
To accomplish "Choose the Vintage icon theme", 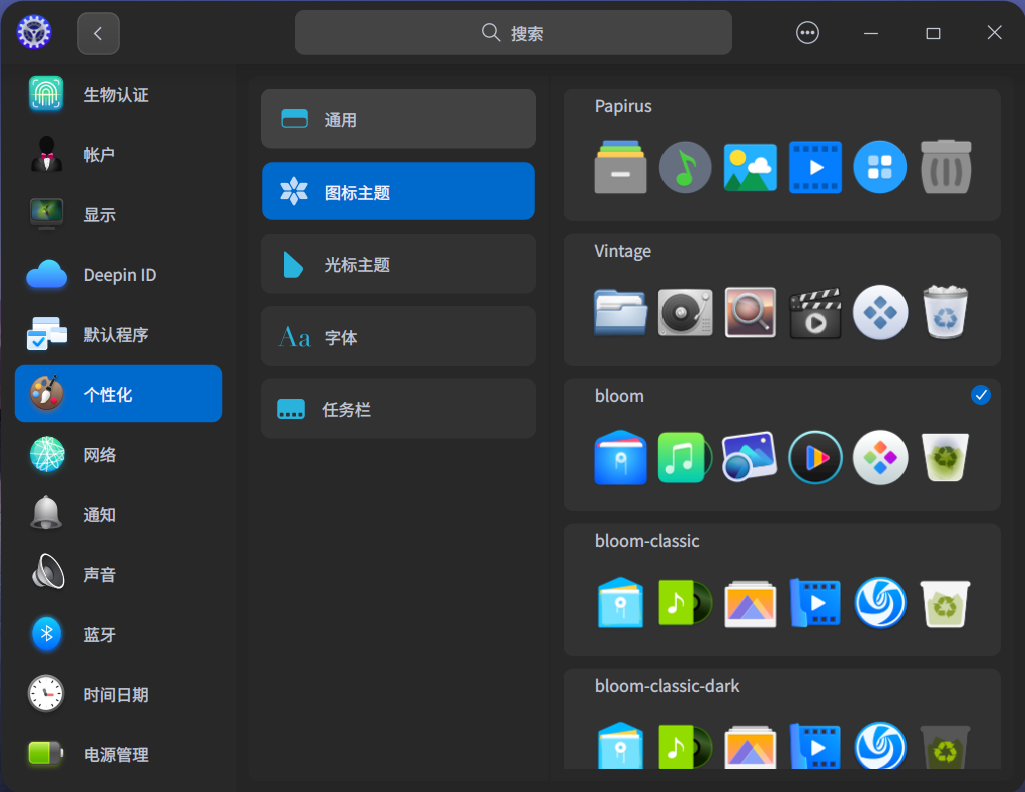I will coord(782,300).
